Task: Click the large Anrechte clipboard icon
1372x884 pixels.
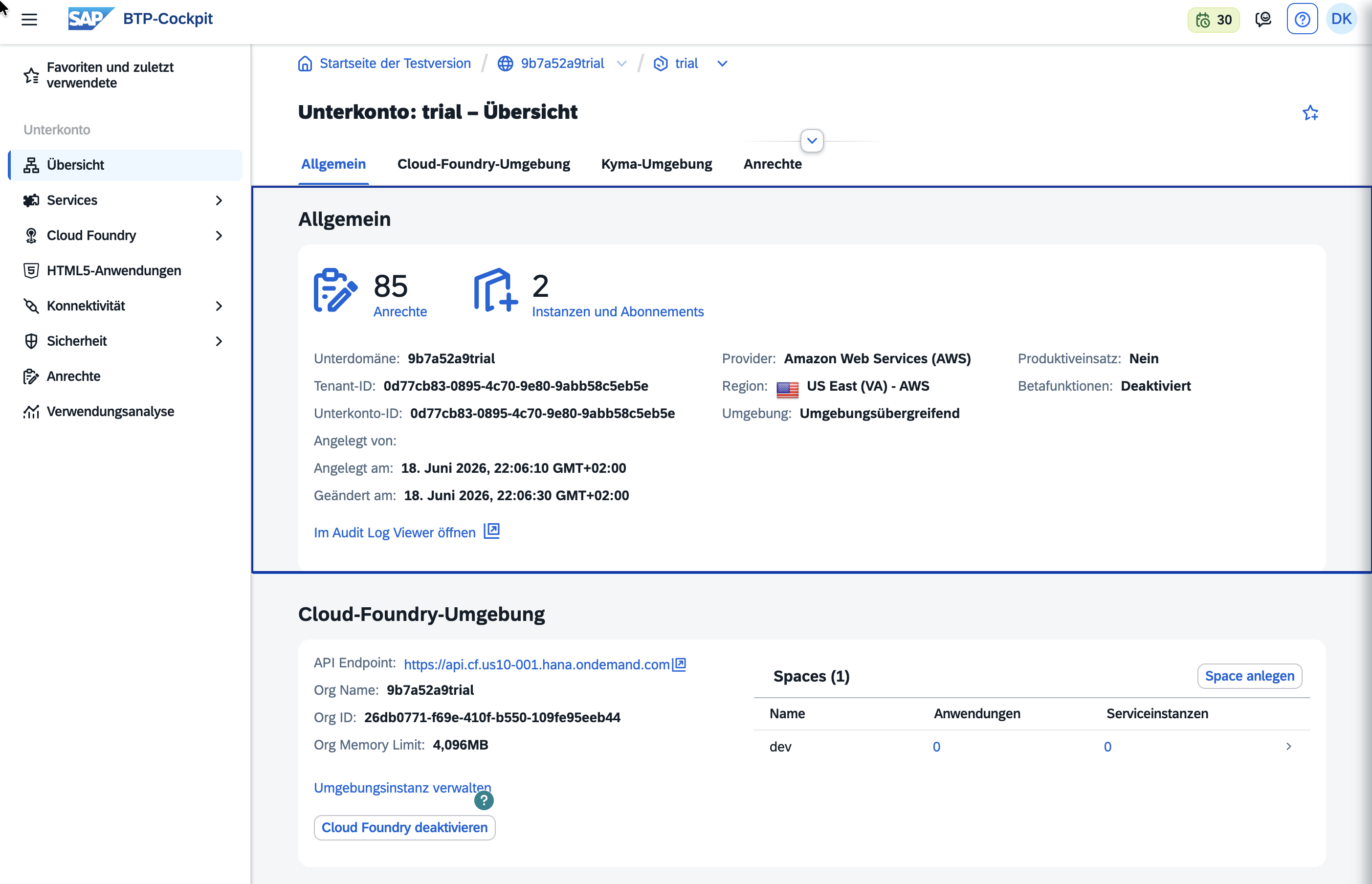Action: [335, 290]
